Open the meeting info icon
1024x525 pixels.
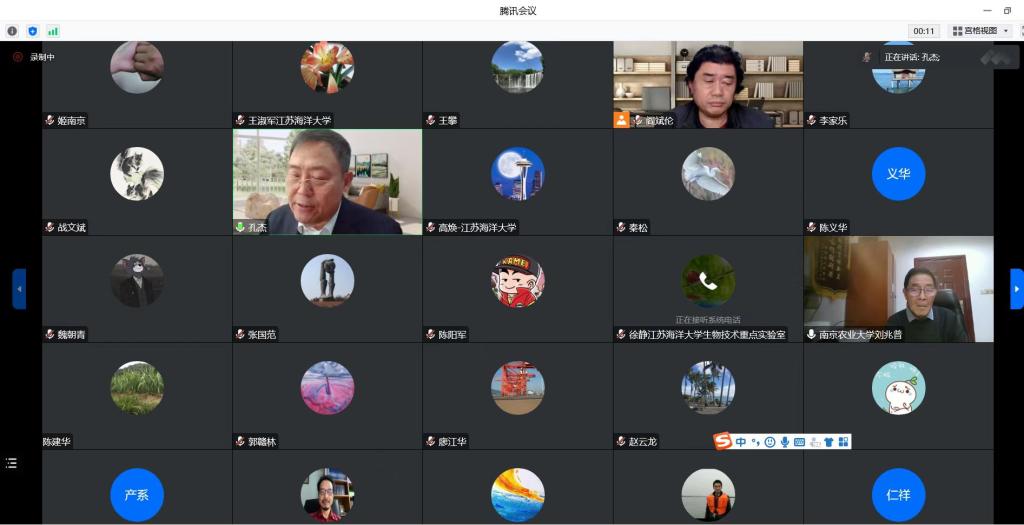pos(12,31)
